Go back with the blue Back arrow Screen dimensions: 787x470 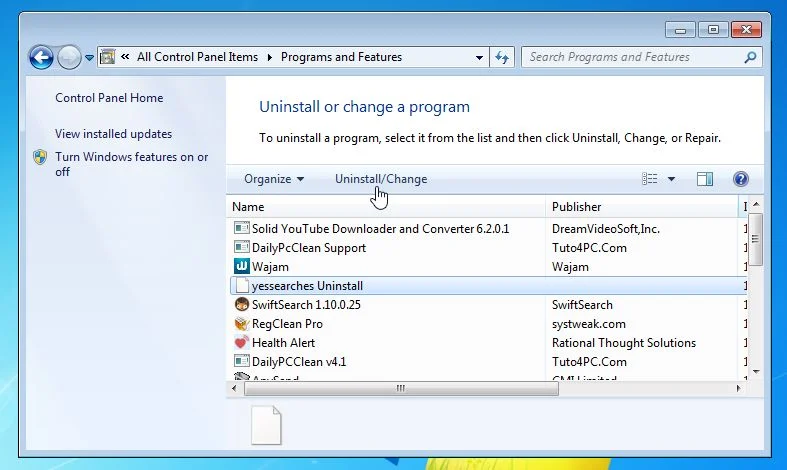pos(41,57)
